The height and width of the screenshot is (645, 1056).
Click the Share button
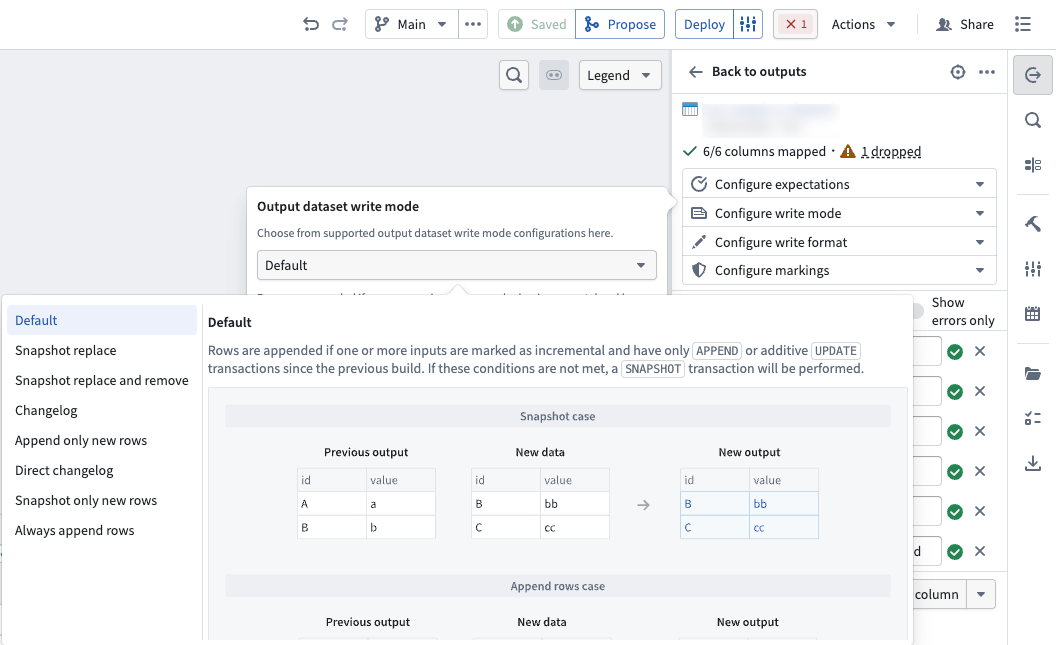point(965,24)
